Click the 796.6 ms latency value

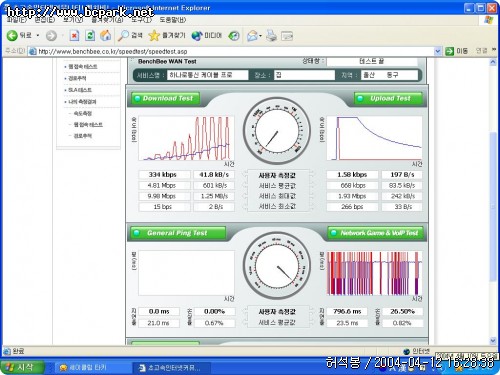(347, 311)
